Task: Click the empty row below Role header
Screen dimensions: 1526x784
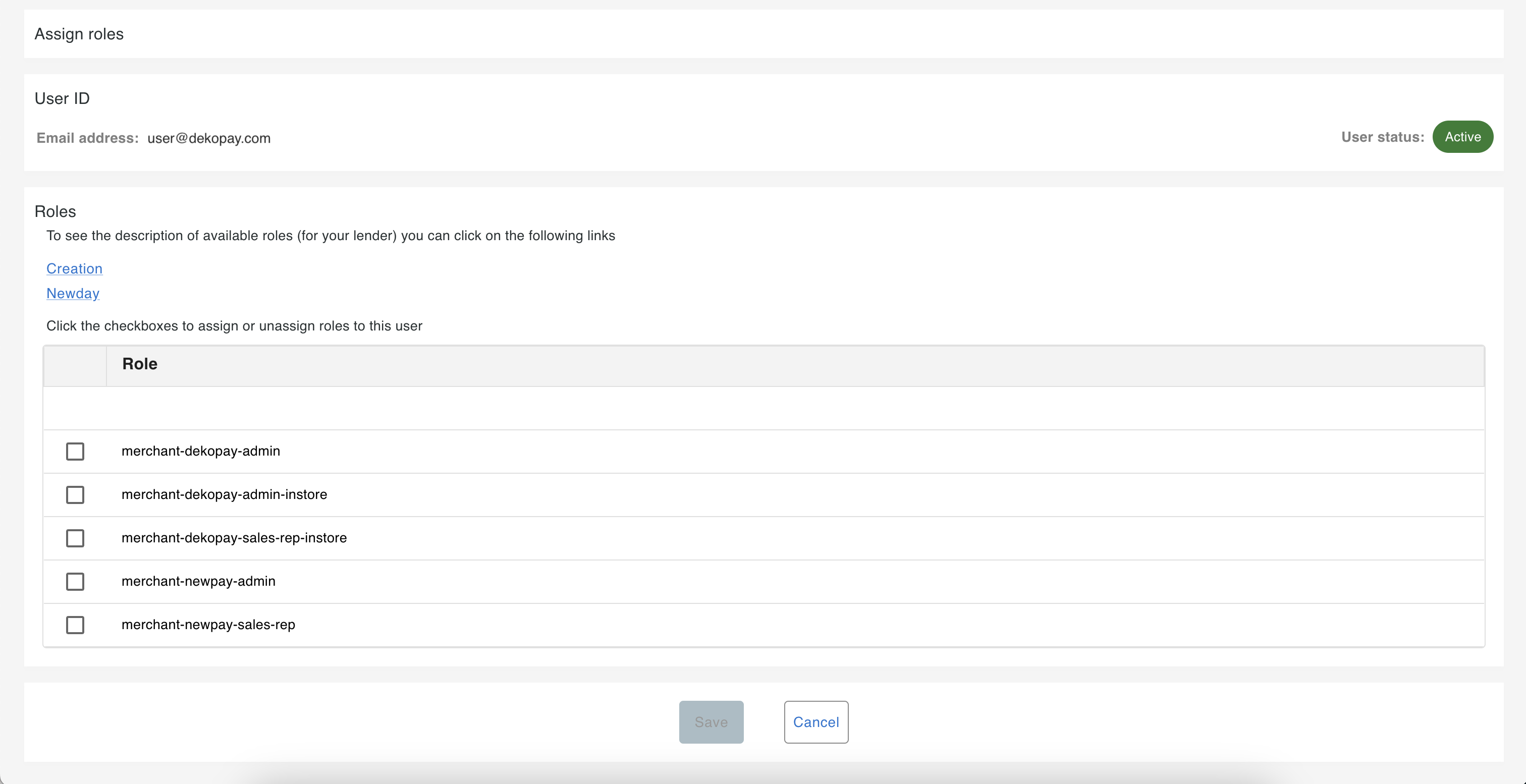Action: [x=763, y=408]
